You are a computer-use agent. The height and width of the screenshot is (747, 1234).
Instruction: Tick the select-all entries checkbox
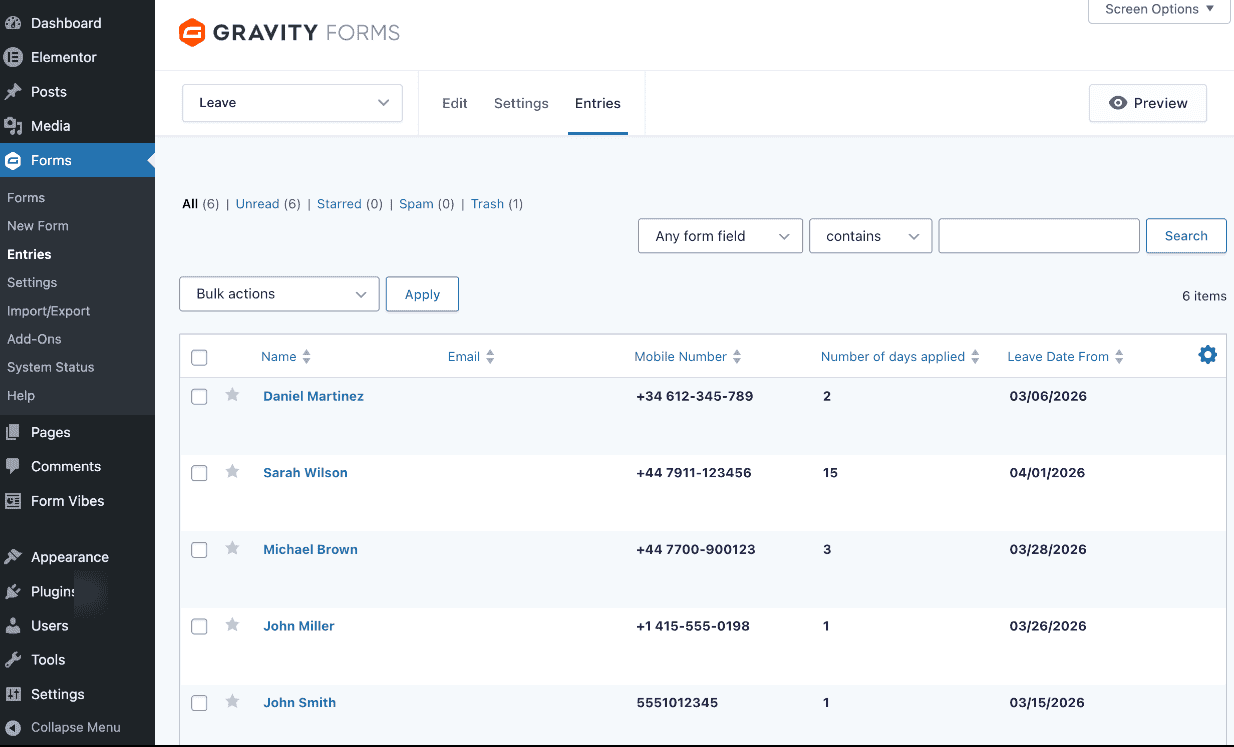click(x=199, y=358)
